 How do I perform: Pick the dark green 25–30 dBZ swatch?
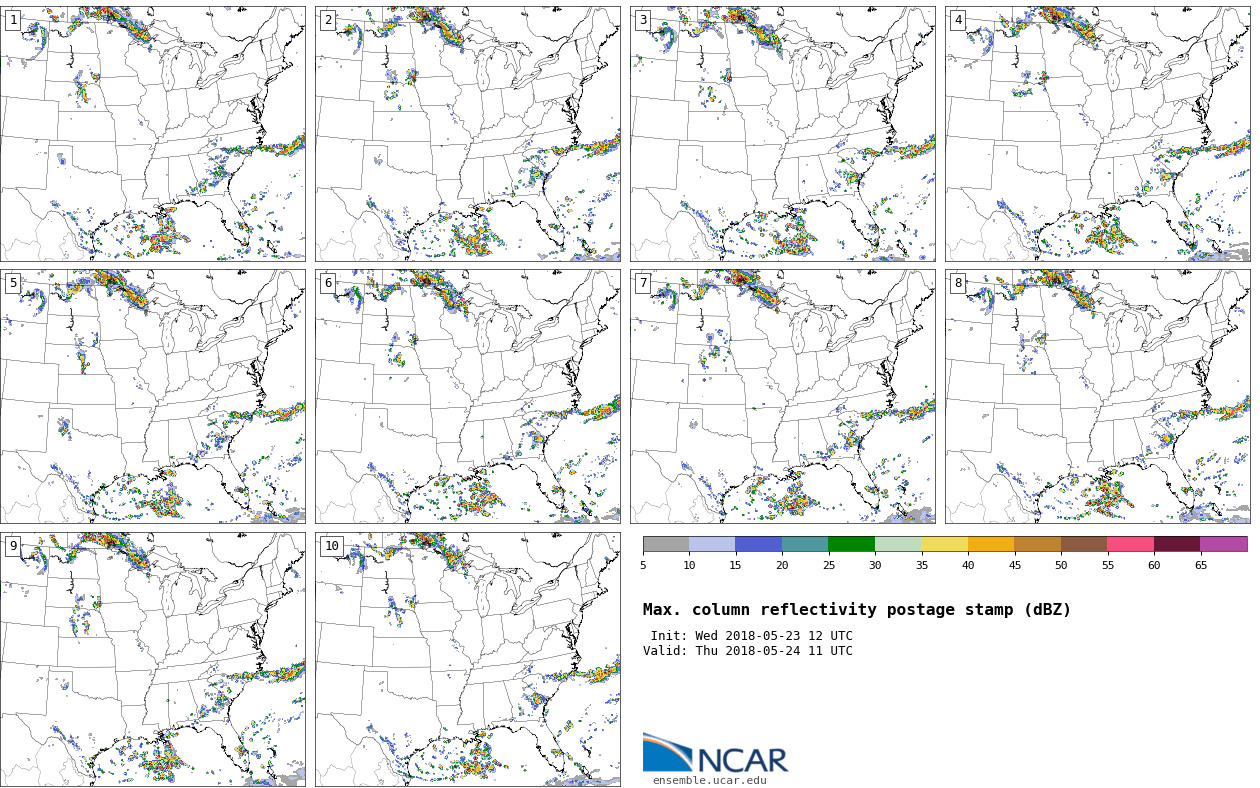pos(851,544)
